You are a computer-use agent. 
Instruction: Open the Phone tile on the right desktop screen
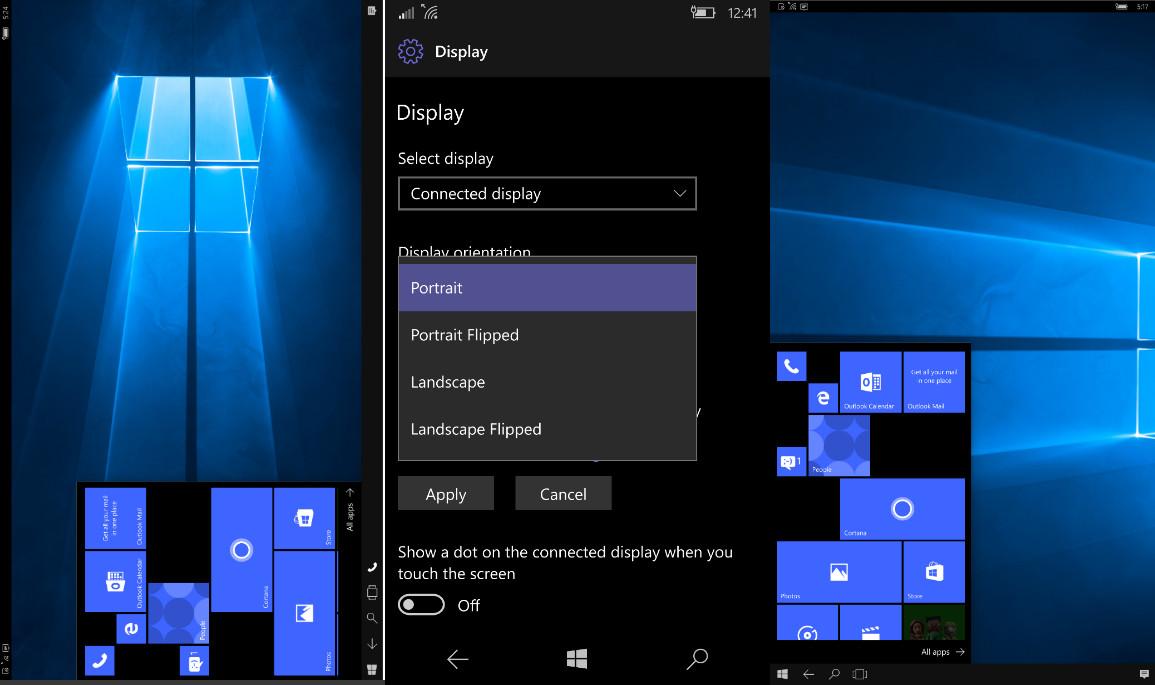point(791,366)
